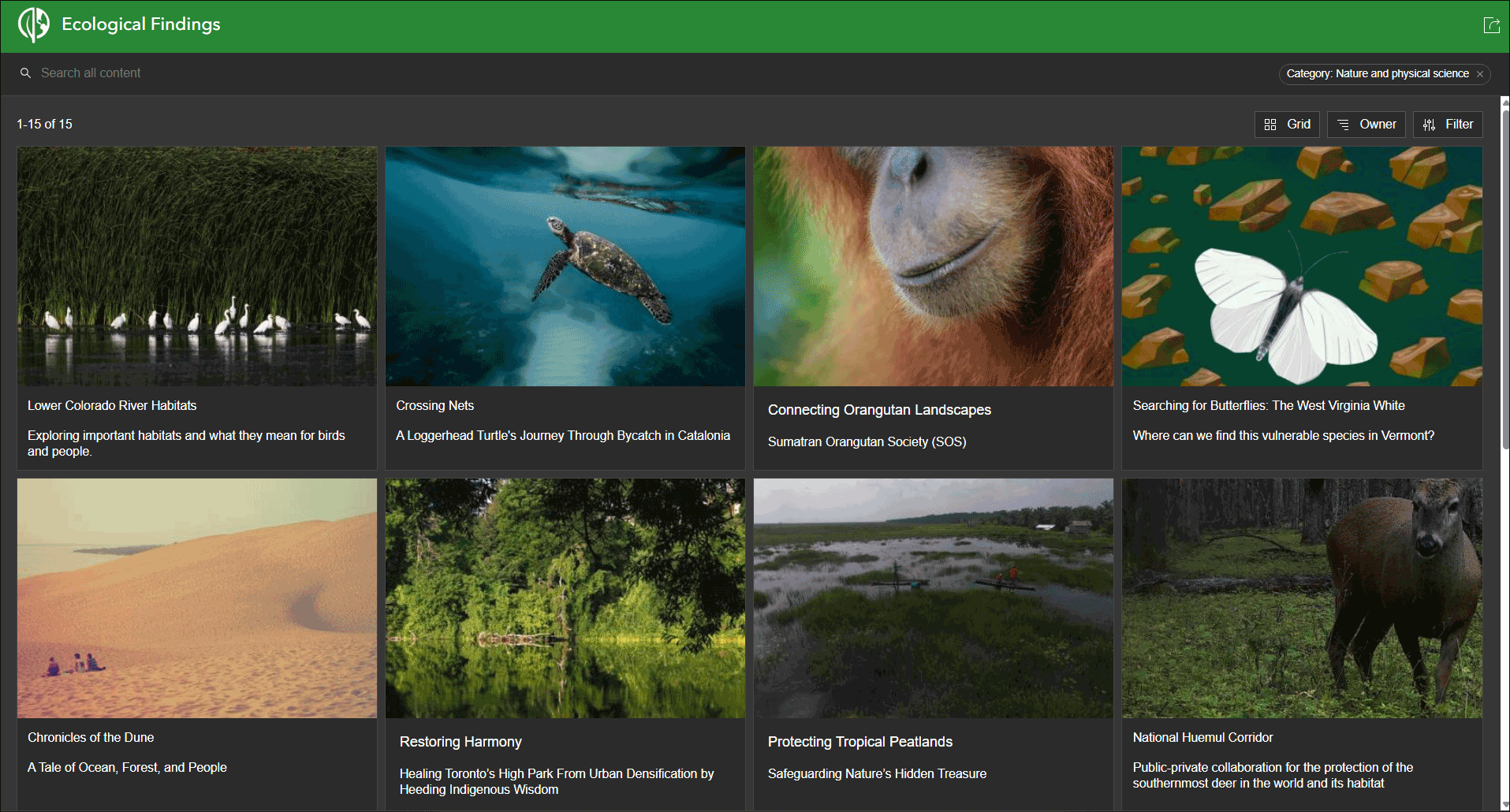Click the Ecological Findings site title
The width and height of the screenshot is (1510, 812).
click(x=141, y=24)
